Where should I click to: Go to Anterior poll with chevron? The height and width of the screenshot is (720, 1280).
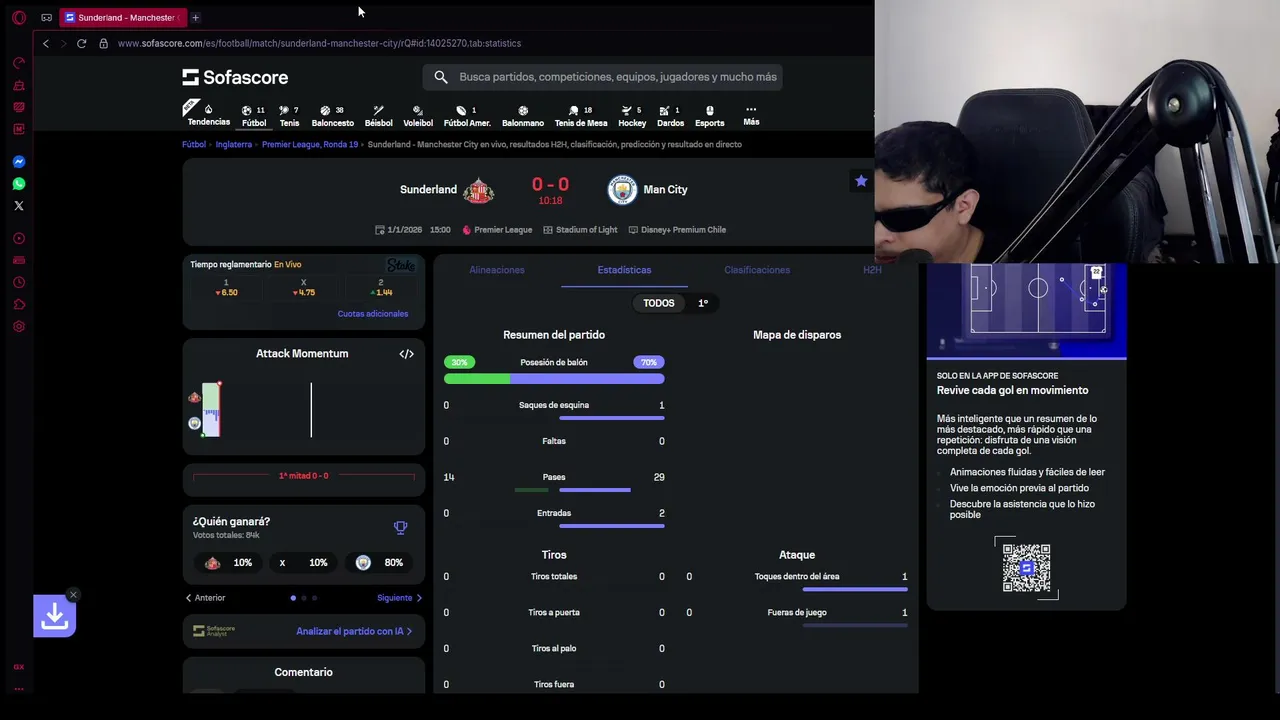[x=205, y=598]
